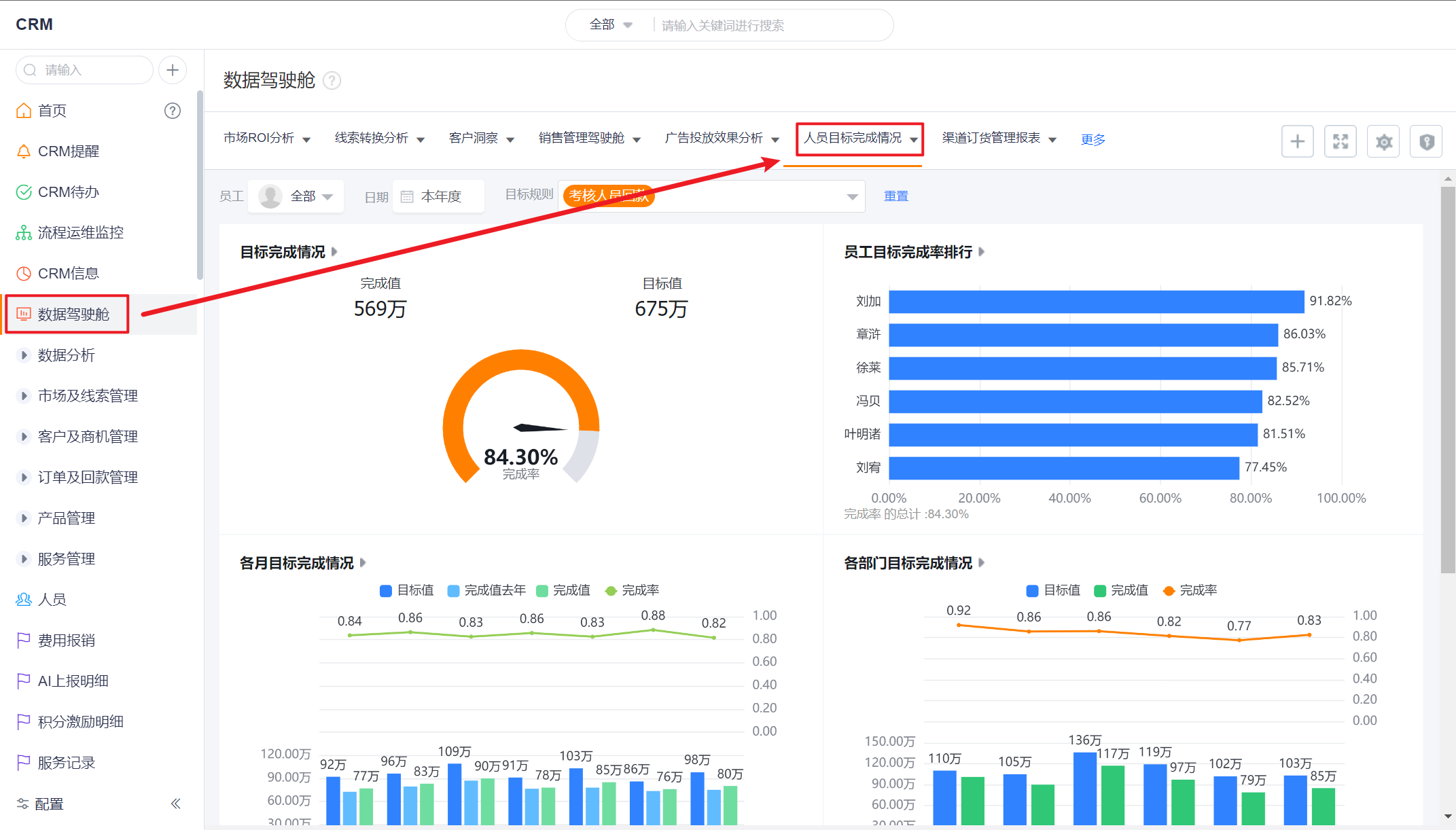The image size is (1456, 830).
Task: Click the plus icon beside sidebar search
Action: click(173, 70)
